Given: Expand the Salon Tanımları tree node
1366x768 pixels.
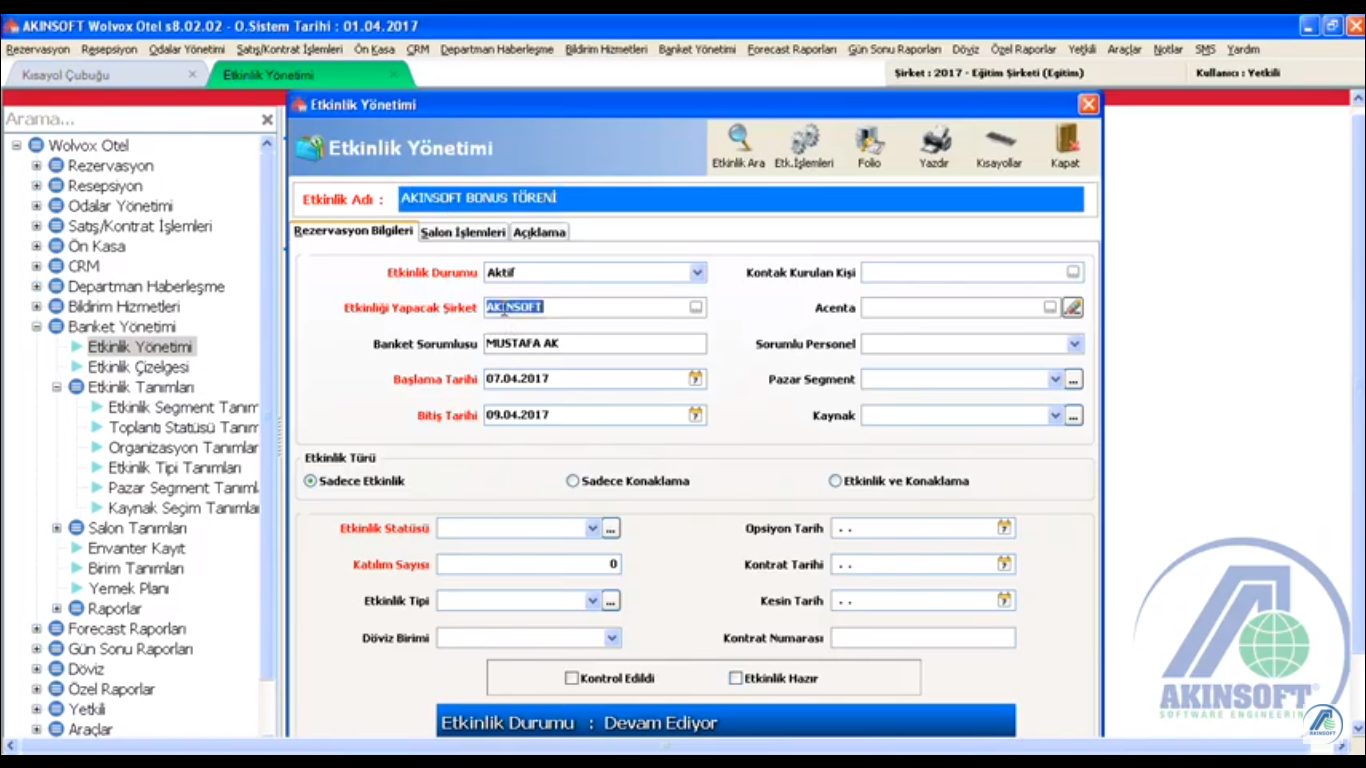Looking at the screenshot, I should 57,528.
